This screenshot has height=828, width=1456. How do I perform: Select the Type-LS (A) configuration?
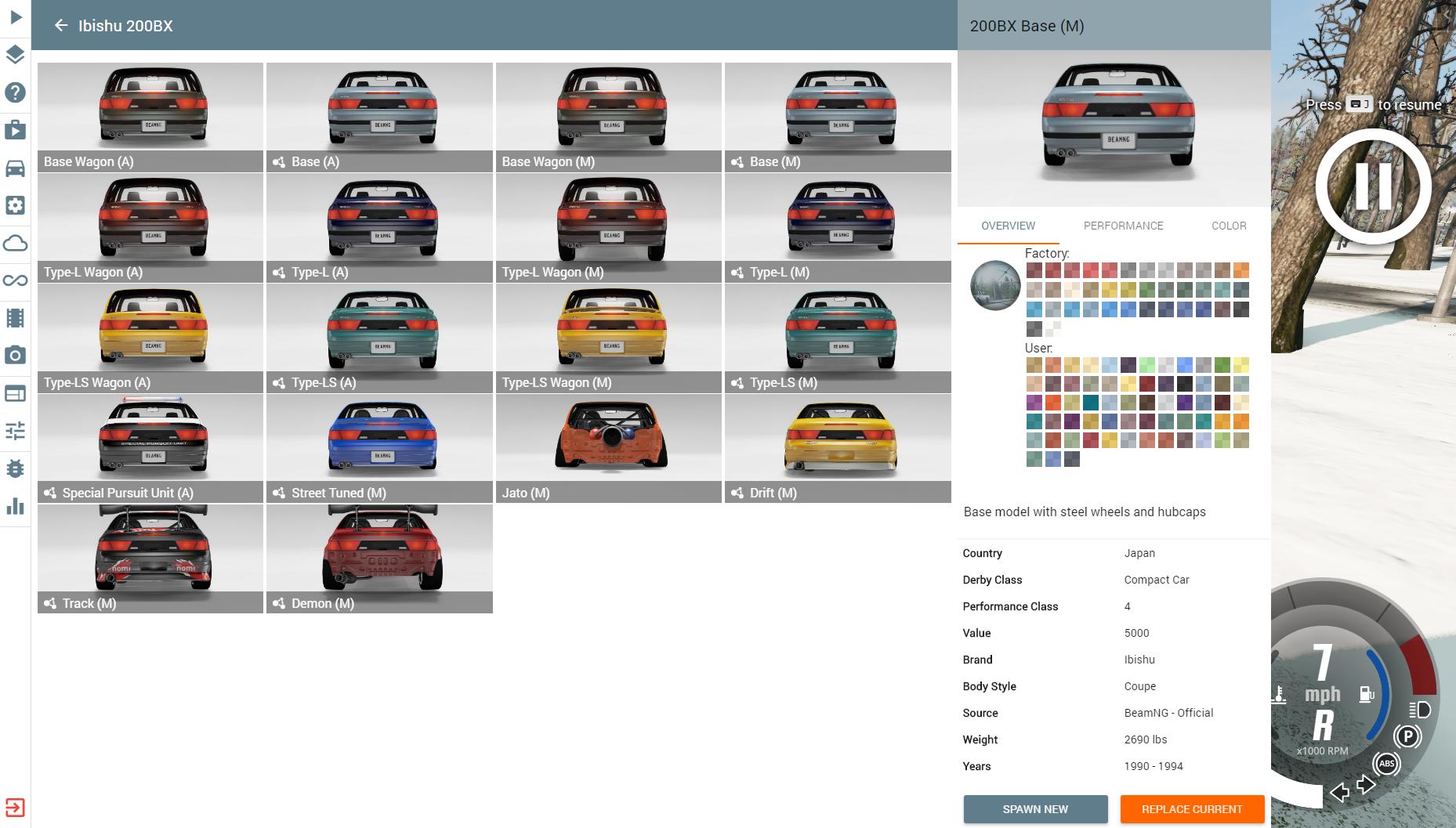(379, 338)
